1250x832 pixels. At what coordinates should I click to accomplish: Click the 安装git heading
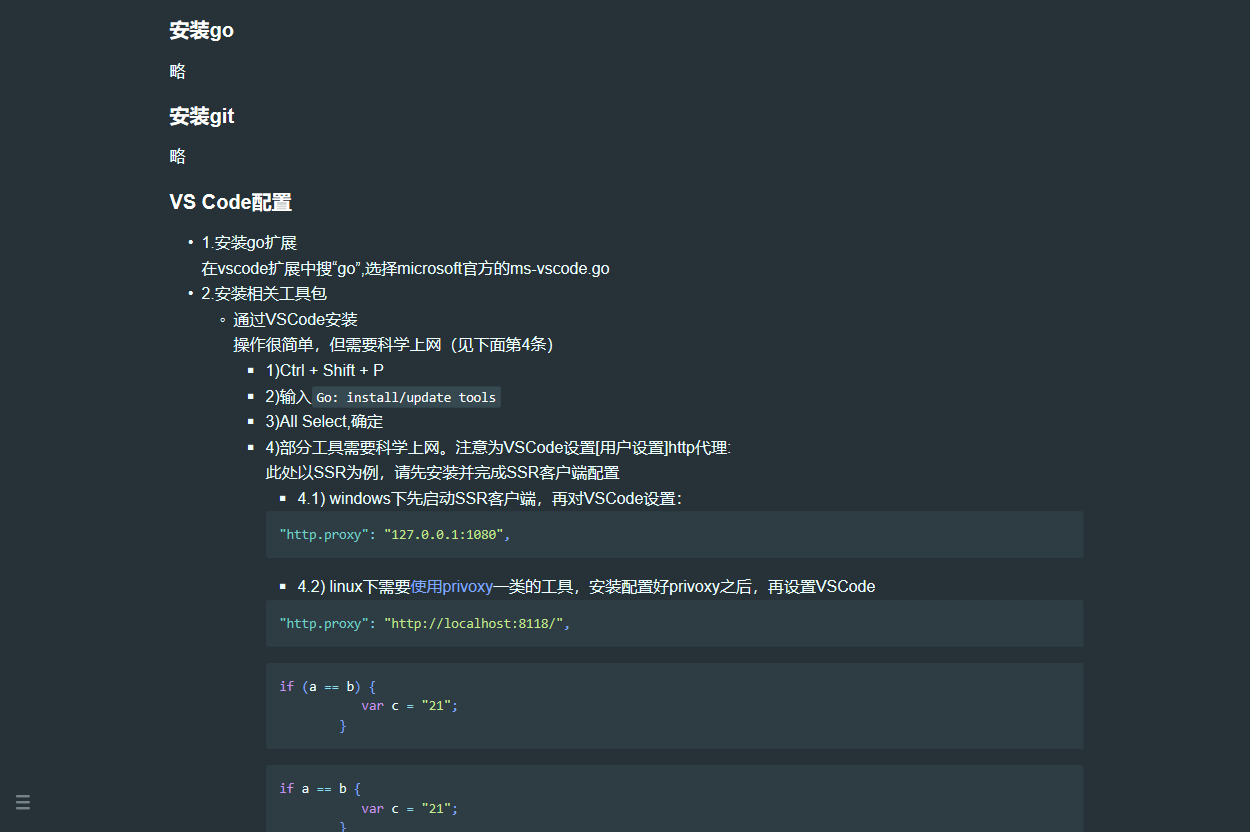(x=201, y=117)
